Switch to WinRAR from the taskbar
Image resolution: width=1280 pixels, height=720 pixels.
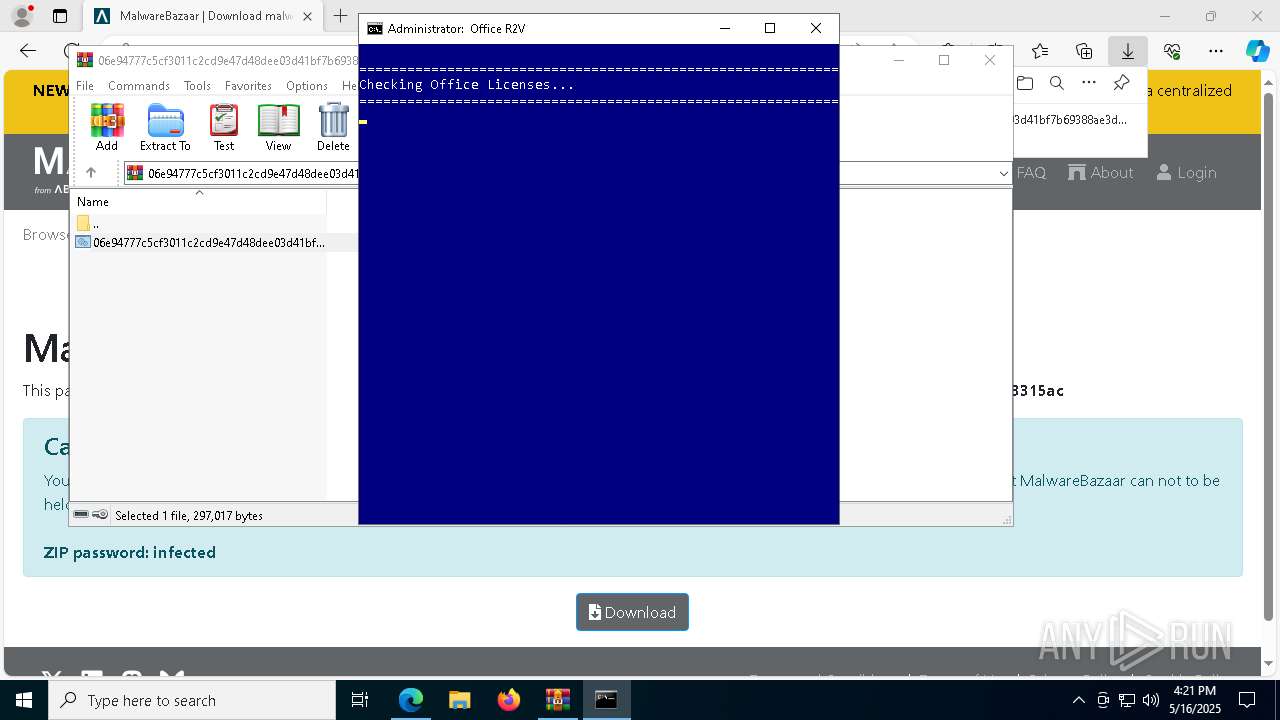tap(557, 700)
